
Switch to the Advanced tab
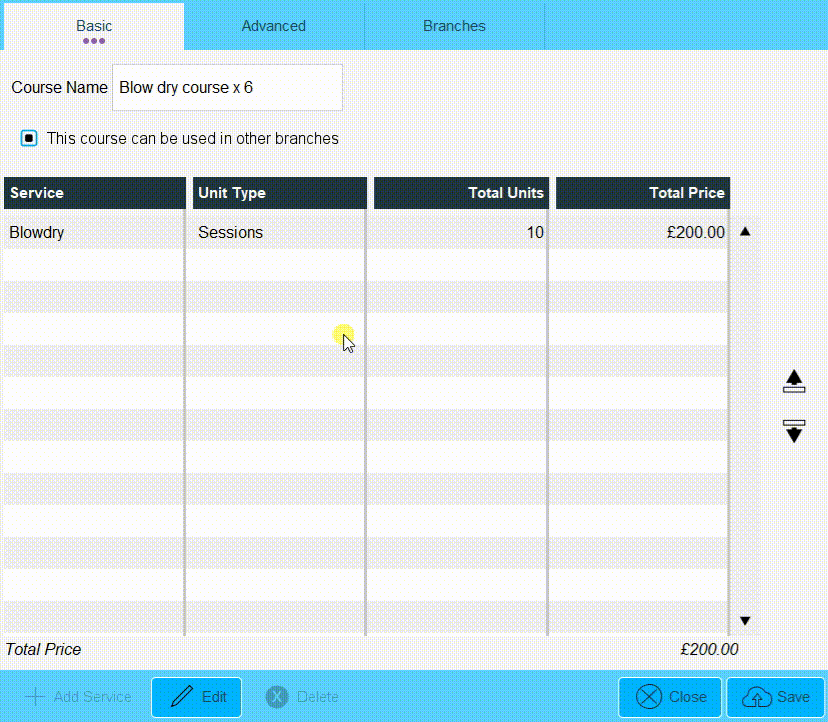(273, 26)
